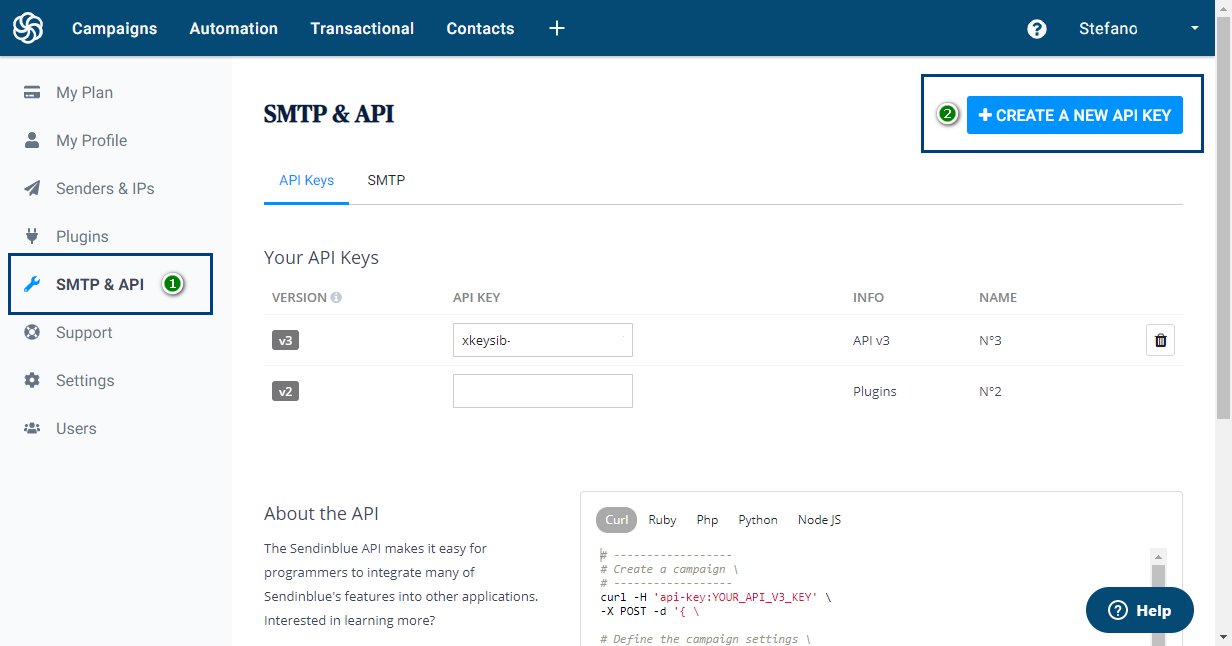
Task: Open the floating Help widget
Action: click(1139, 610)
